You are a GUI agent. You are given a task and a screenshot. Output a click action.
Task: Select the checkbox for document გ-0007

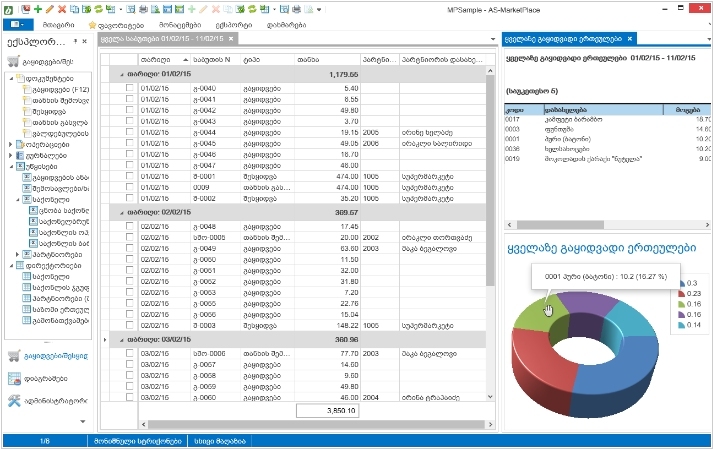(129, 365)
